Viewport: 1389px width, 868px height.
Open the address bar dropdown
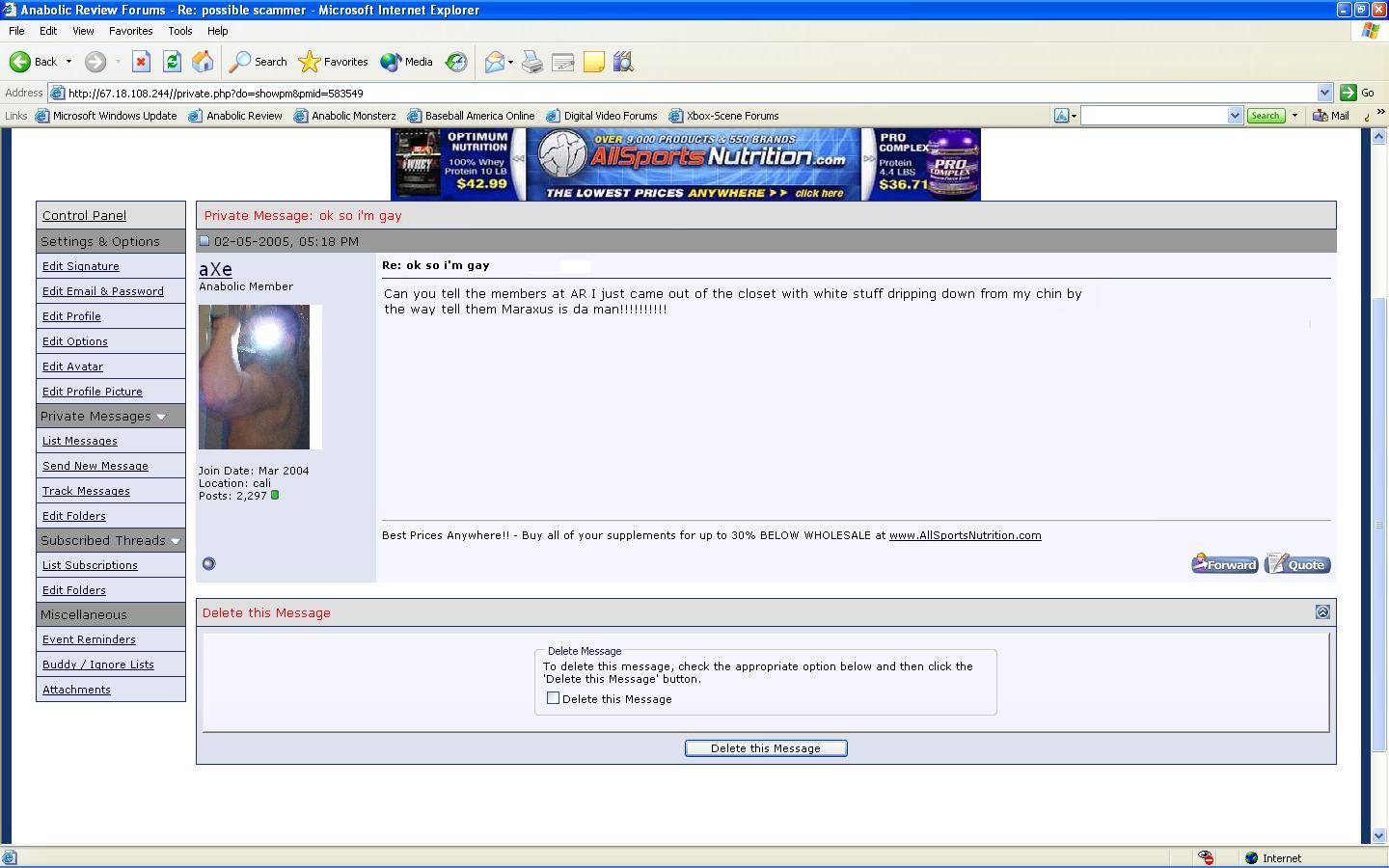[x=1324, y=93]
